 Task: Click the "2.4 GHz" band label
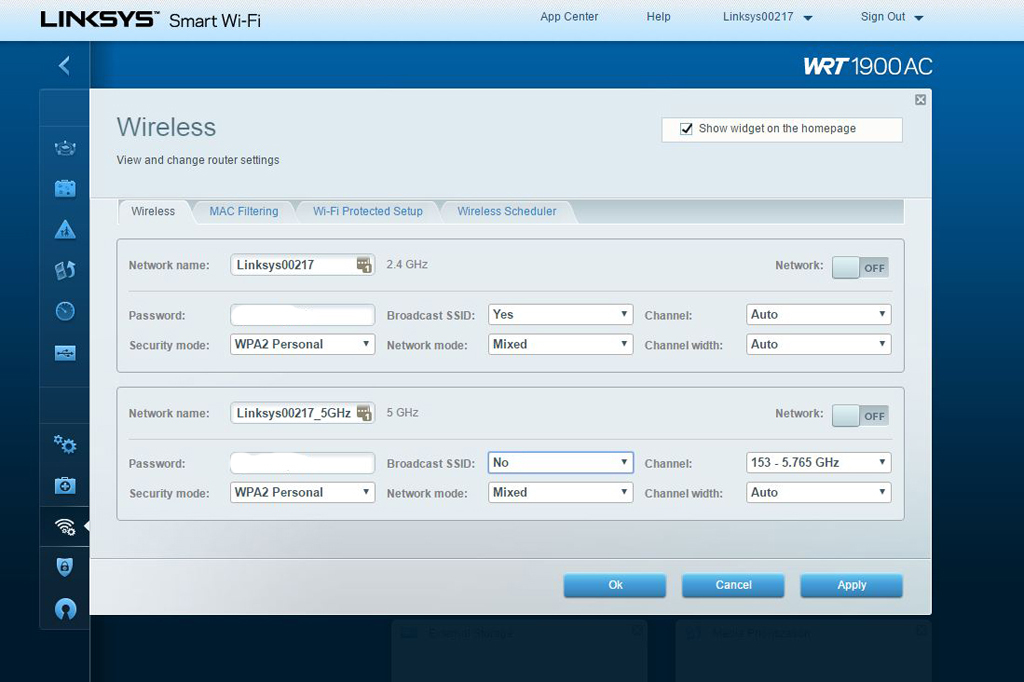pyautogui.click(x=407, y=265)
